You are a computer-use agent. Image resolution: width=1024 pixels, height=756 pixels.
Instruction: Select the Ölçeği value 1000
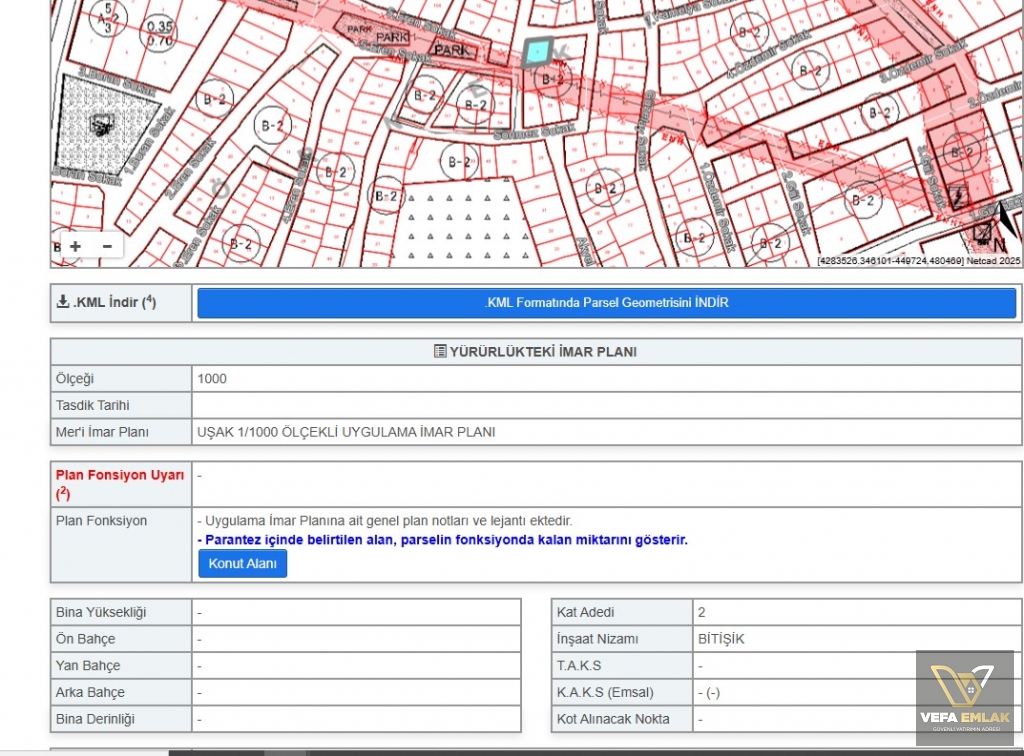(x=212, y=379)
